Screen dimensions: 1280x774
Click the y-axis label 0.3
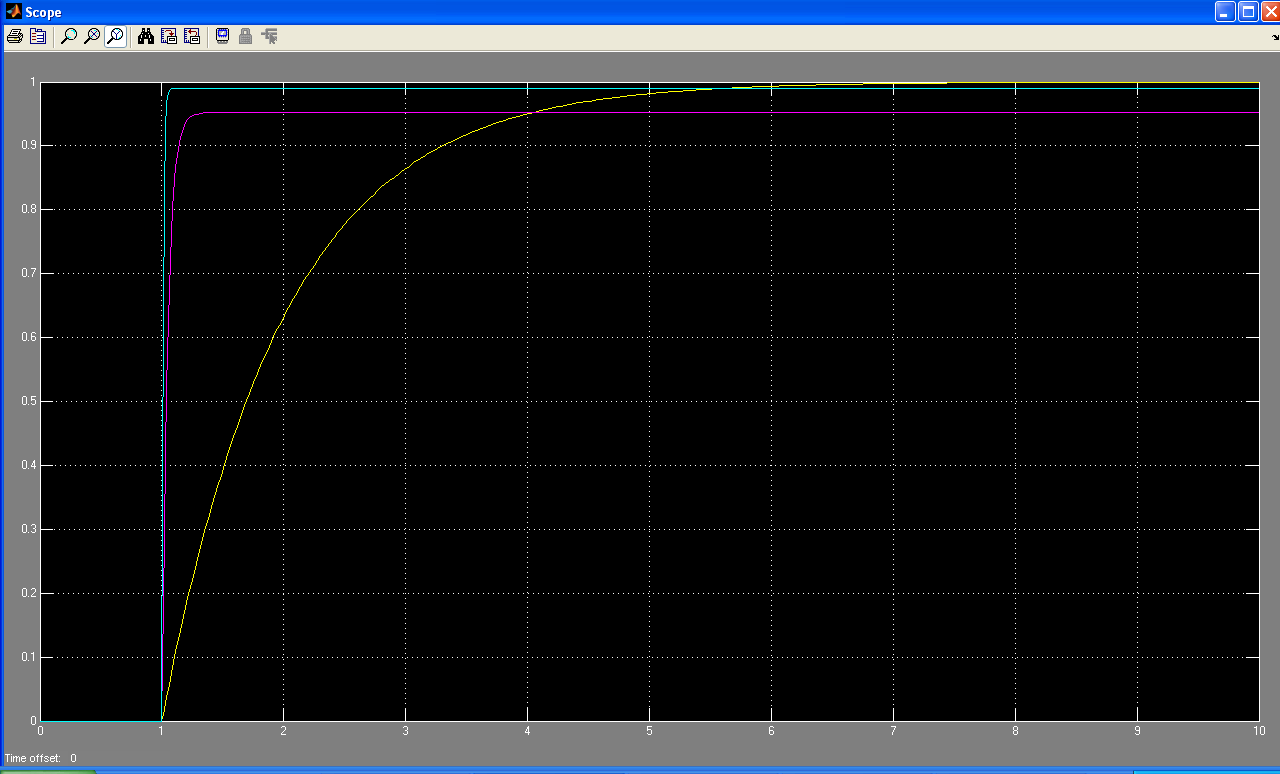tap(27, 530)
